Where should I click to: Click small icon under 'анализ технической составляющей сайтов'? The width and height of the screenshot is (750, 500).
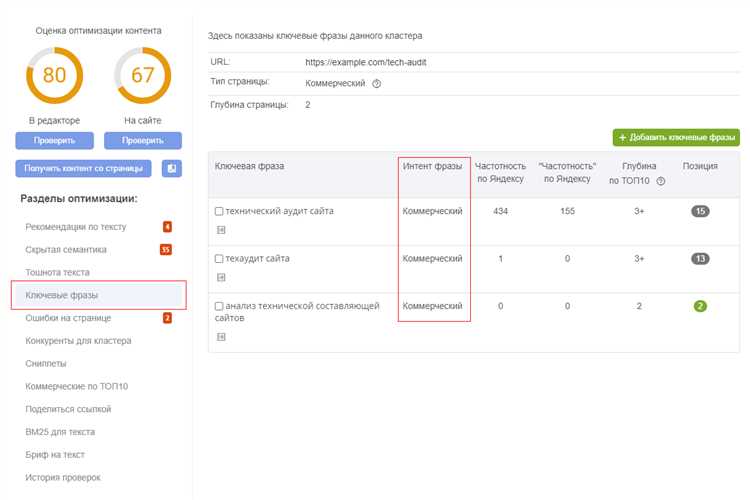220,337
